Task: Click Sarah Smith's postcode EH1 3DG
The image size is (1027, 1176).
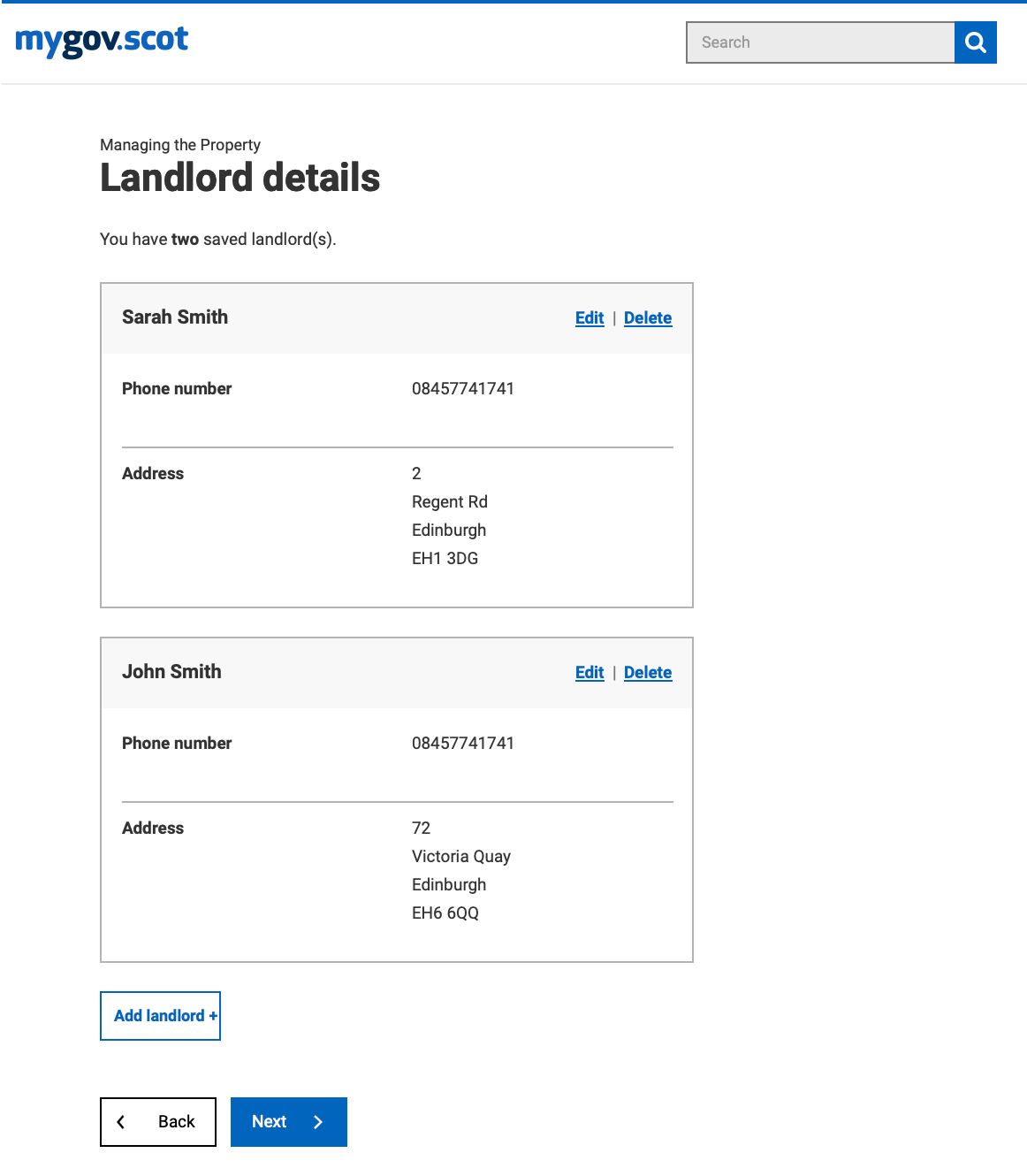Action: pyautogui.click(x=445, y=559)
